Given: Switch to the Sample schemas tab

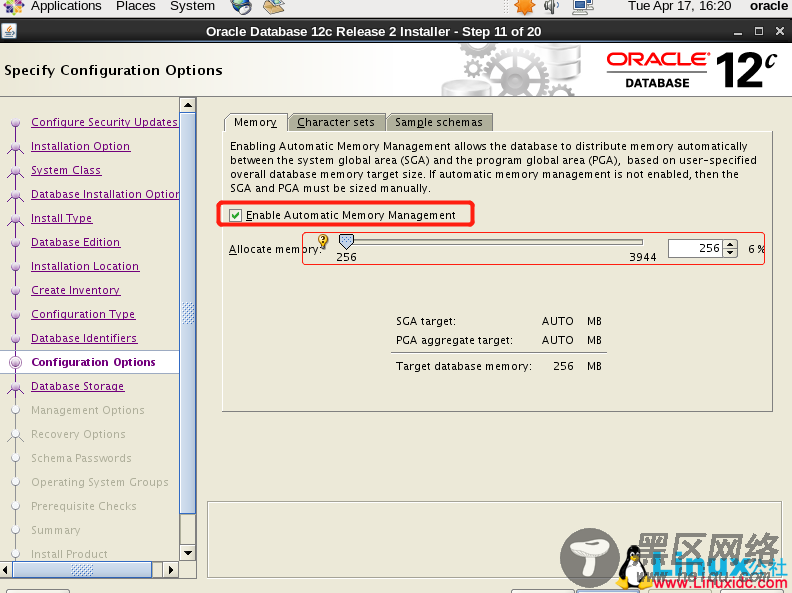Looking at the screenshot, I should pos(438,122).
